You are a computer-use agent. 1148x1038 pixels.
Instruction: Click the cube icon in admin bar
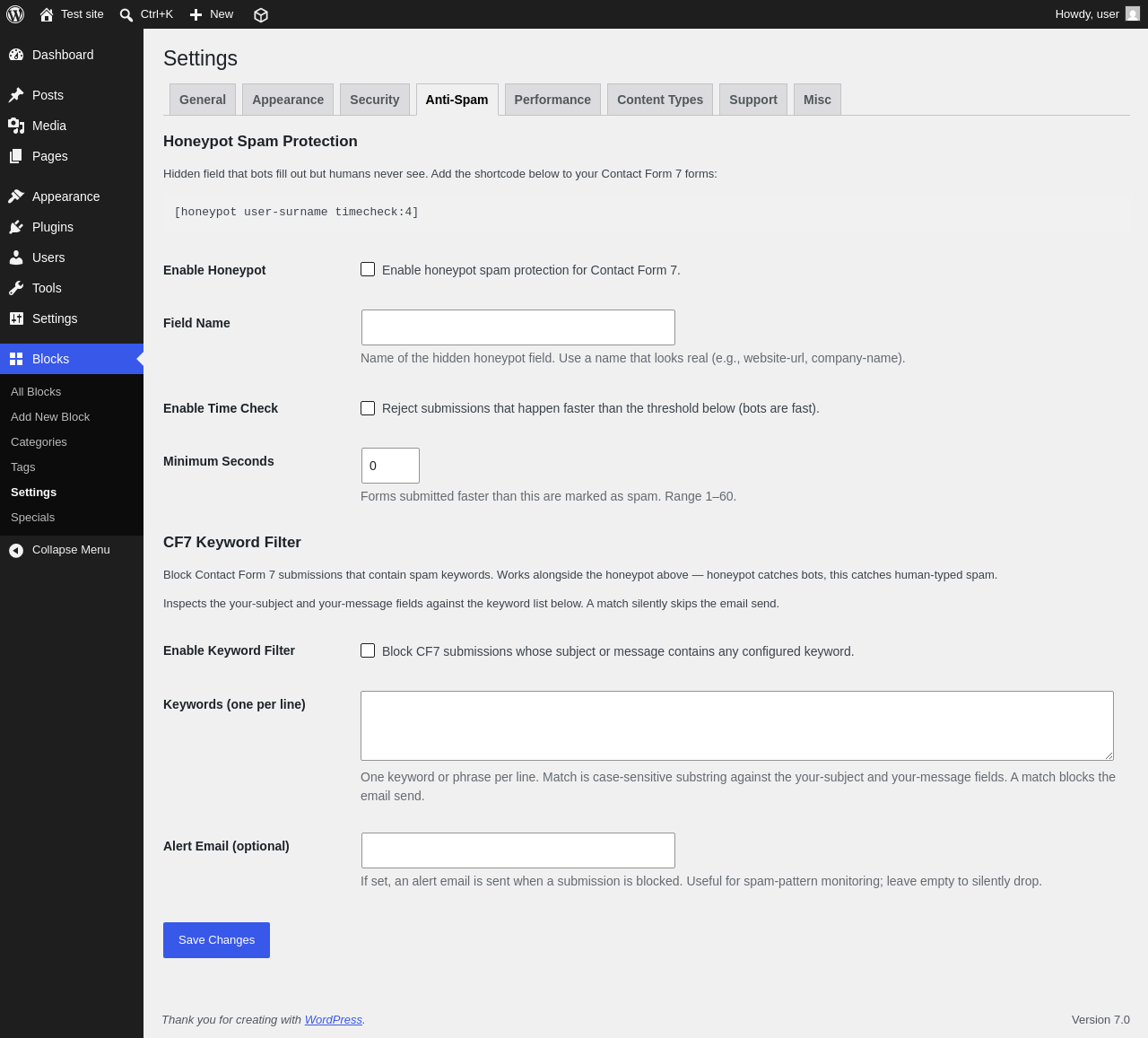pyautogui.click(x=261, y=15)
